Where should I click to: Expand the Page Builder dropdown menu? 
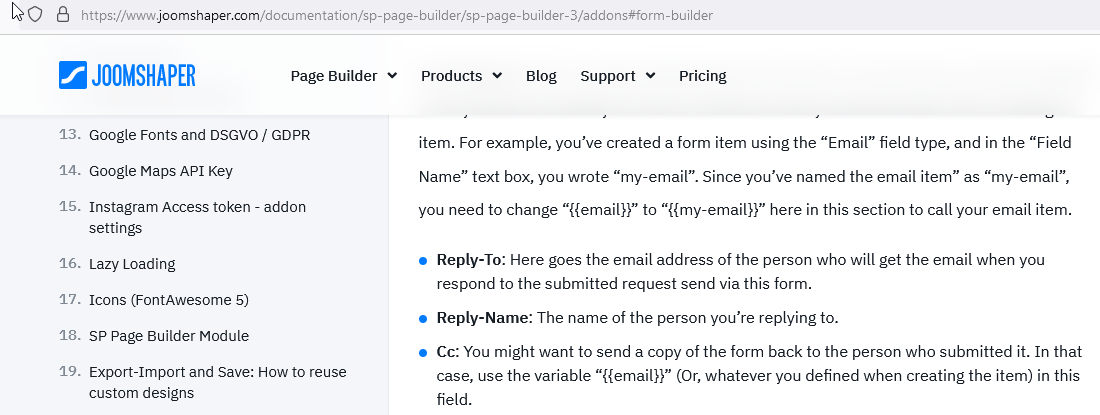[x=343, y=76]
